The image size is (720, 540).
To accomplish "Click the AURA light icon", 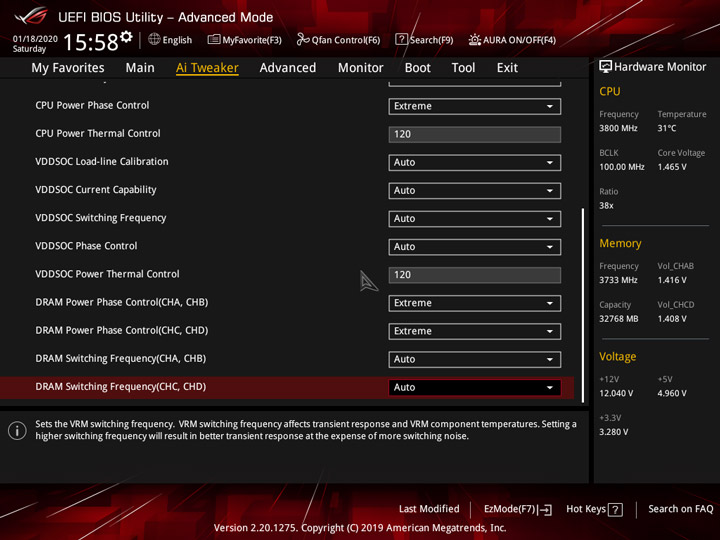I will click(474, 40).
